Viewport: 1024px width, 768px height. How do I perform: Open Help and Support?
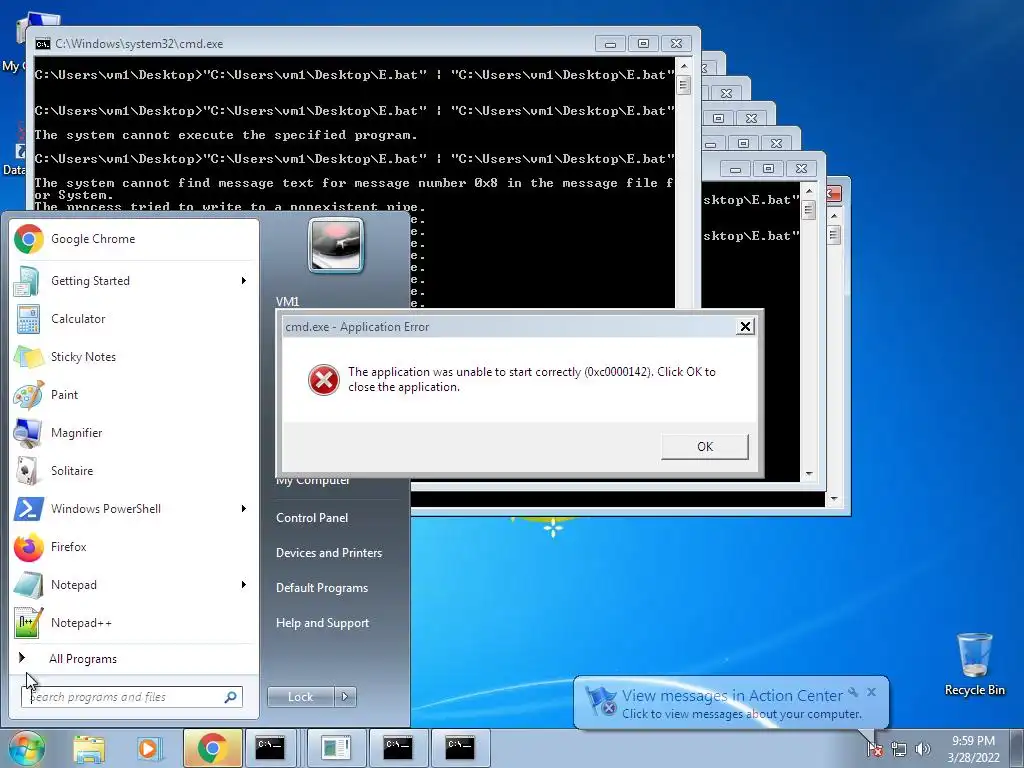coord(322,623)
